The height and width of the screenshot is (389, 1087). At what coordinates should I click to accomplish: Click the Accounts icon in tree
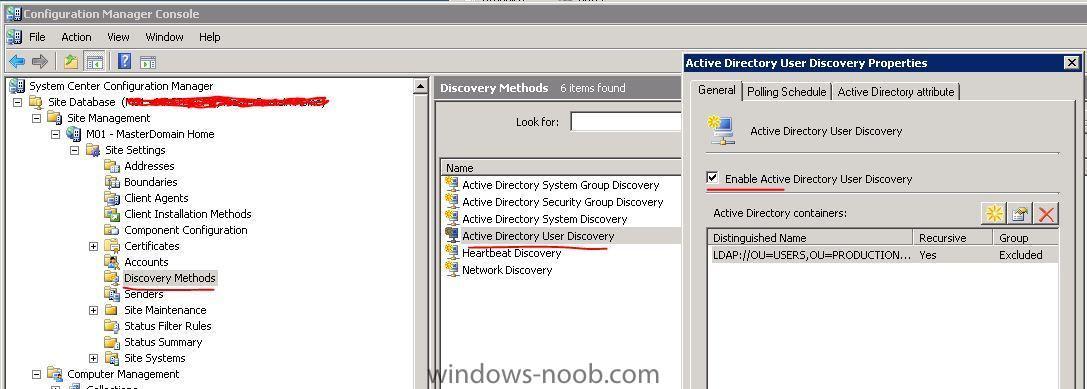point(112,261)
